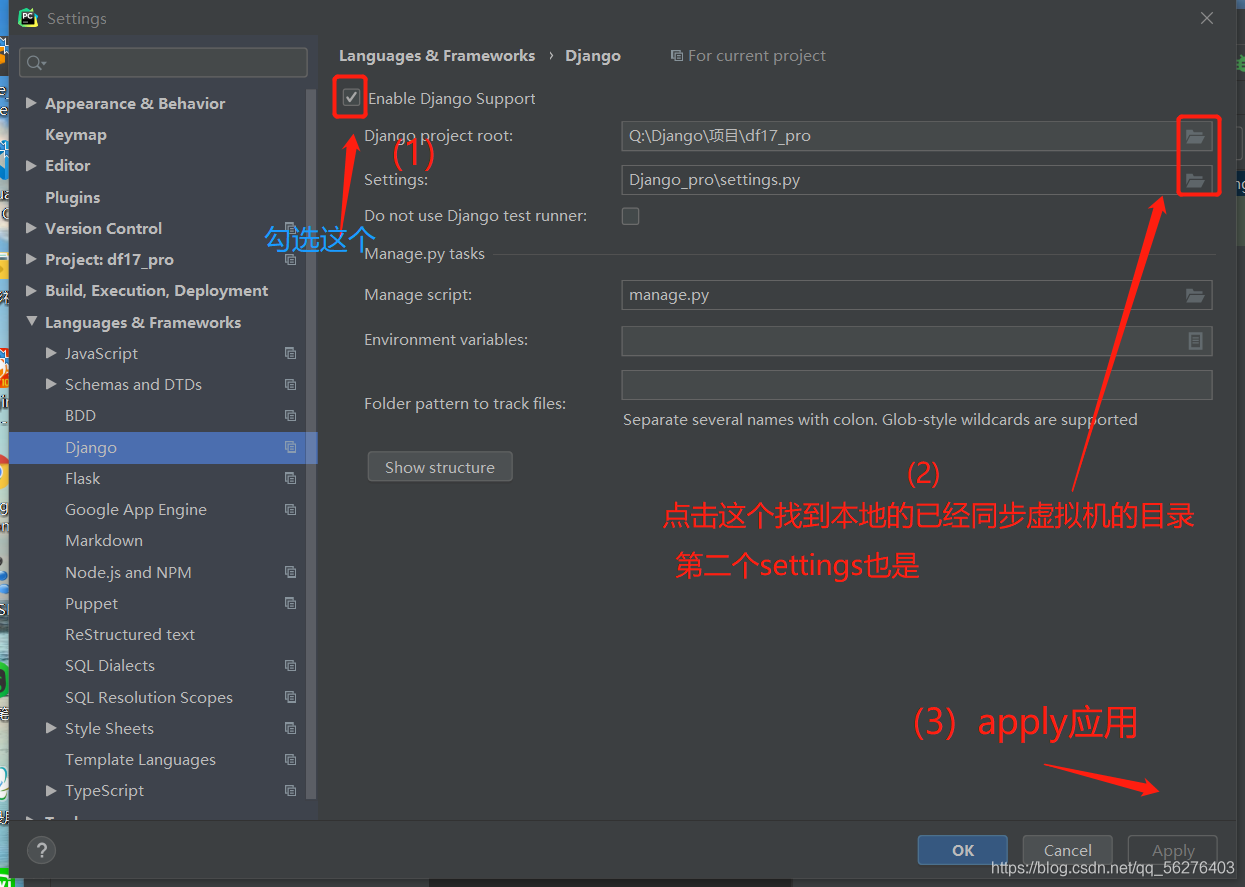Close the Settings dialog with the X button
Viewport: 1245px width, 887px height.
click(1207, 18)
